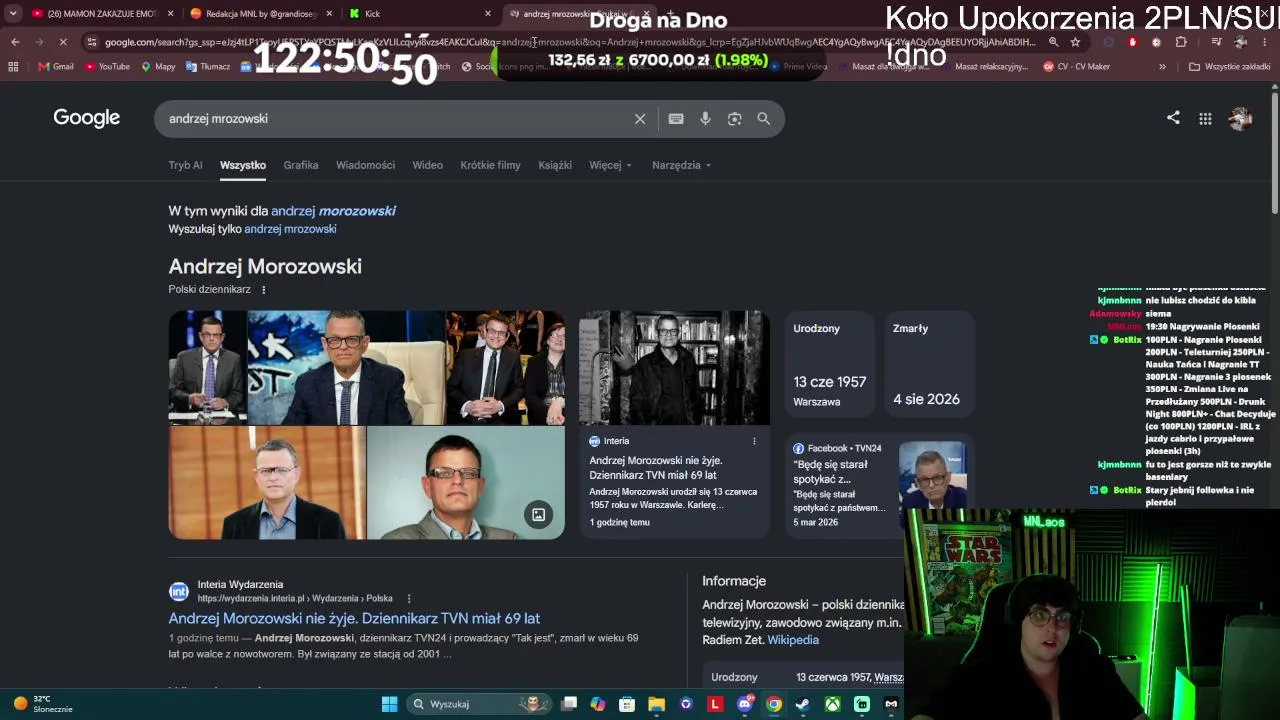This screenshot has height=720, width=1280.
Task: Open the corrected 'andrzej morozowski' suggestion
Action: (x=333, y=211)
